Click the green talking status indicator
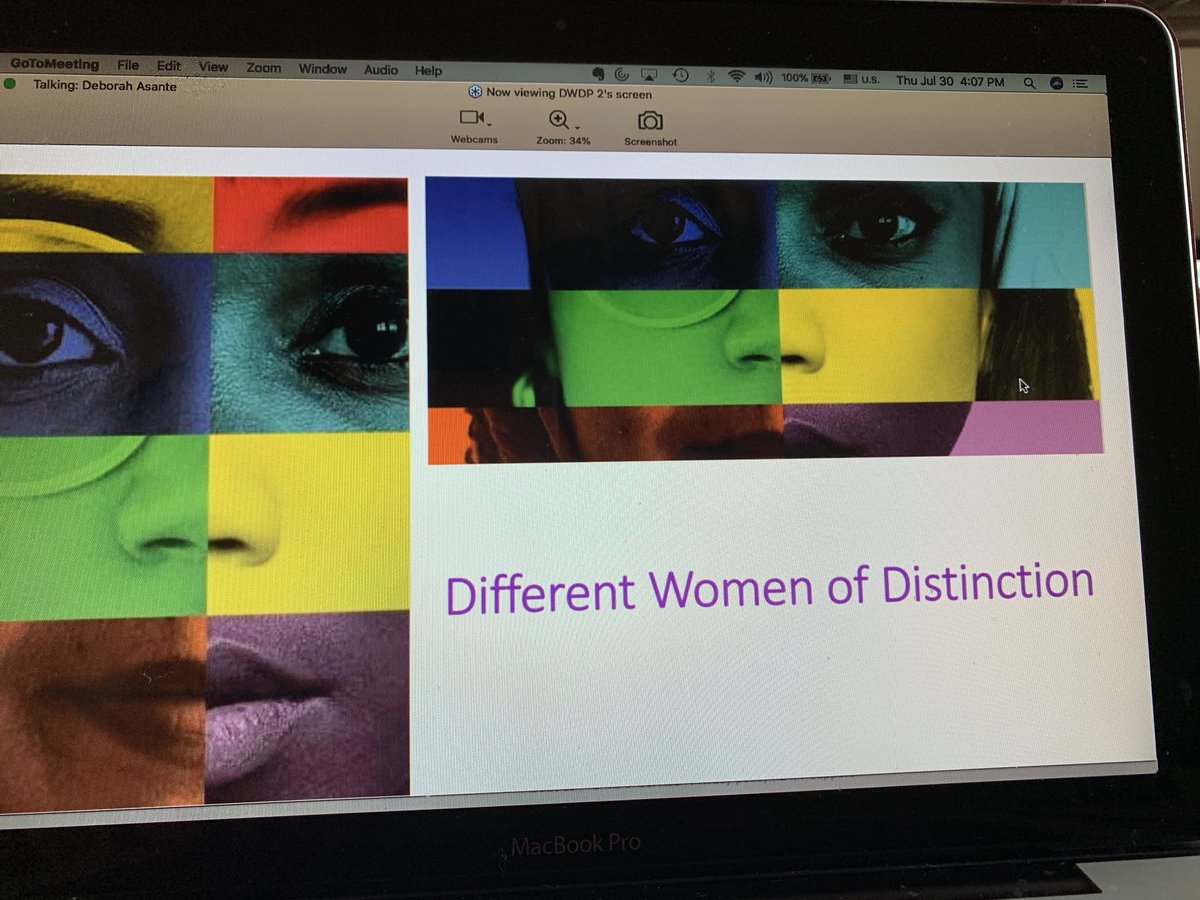1200x900 pixels. [9, 84]
